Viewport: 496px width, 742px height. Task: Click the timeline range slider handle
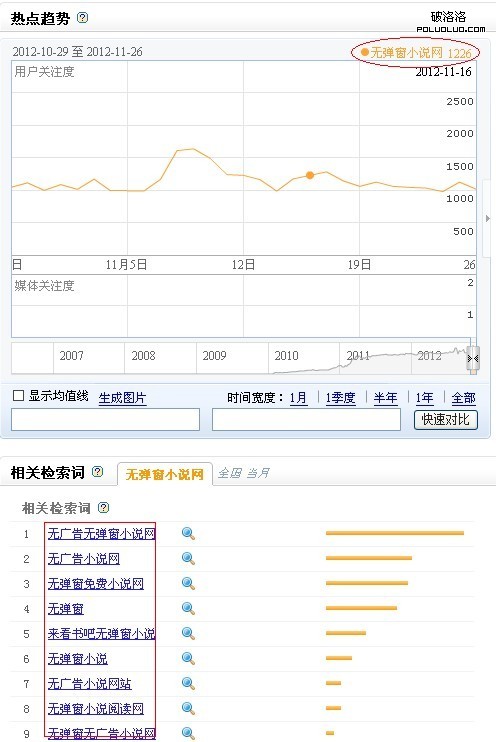[x=473, y=360]
